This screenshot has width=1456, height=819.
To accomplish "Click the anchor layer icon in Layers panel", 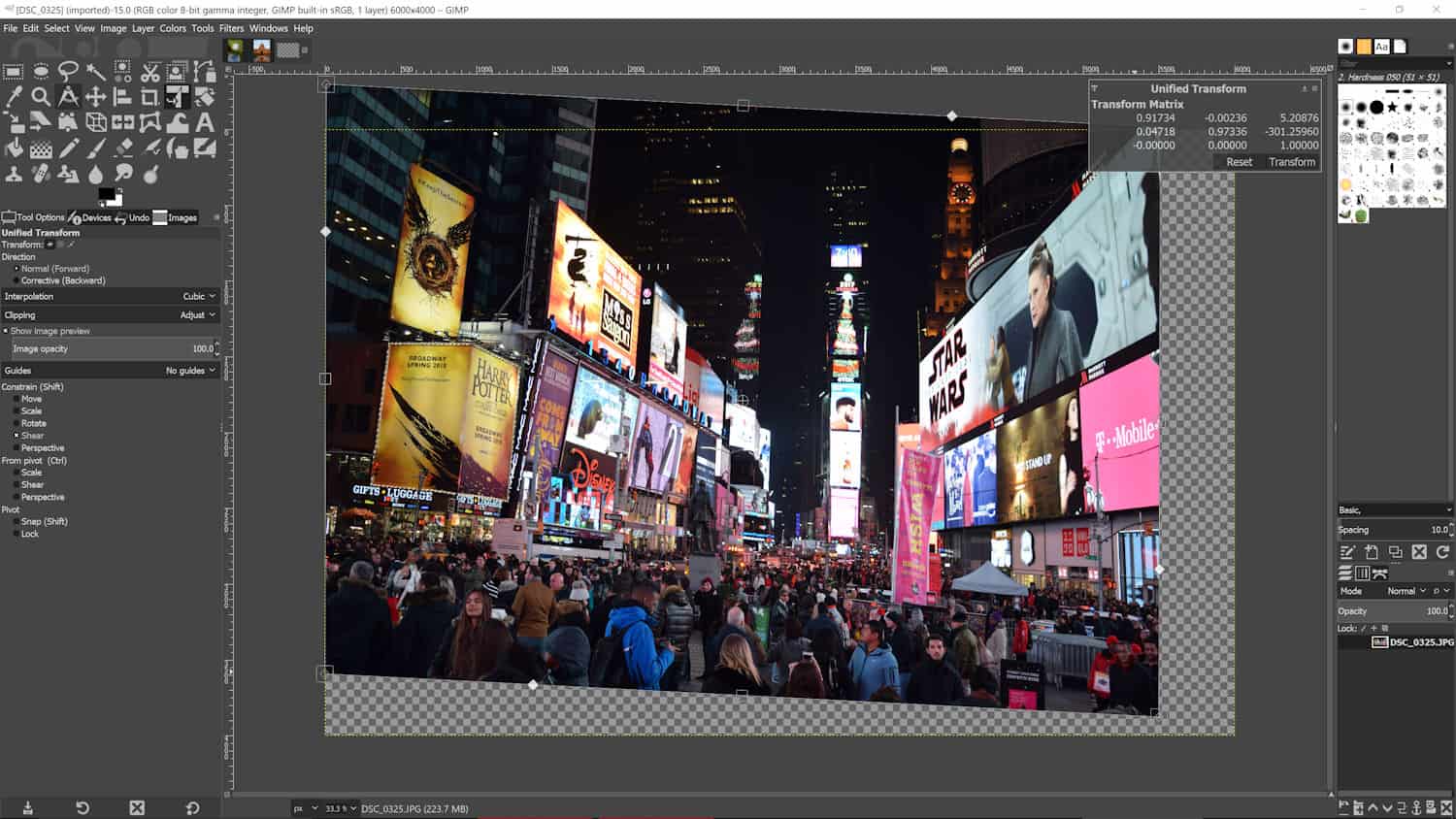I will tap(1416, 808).
